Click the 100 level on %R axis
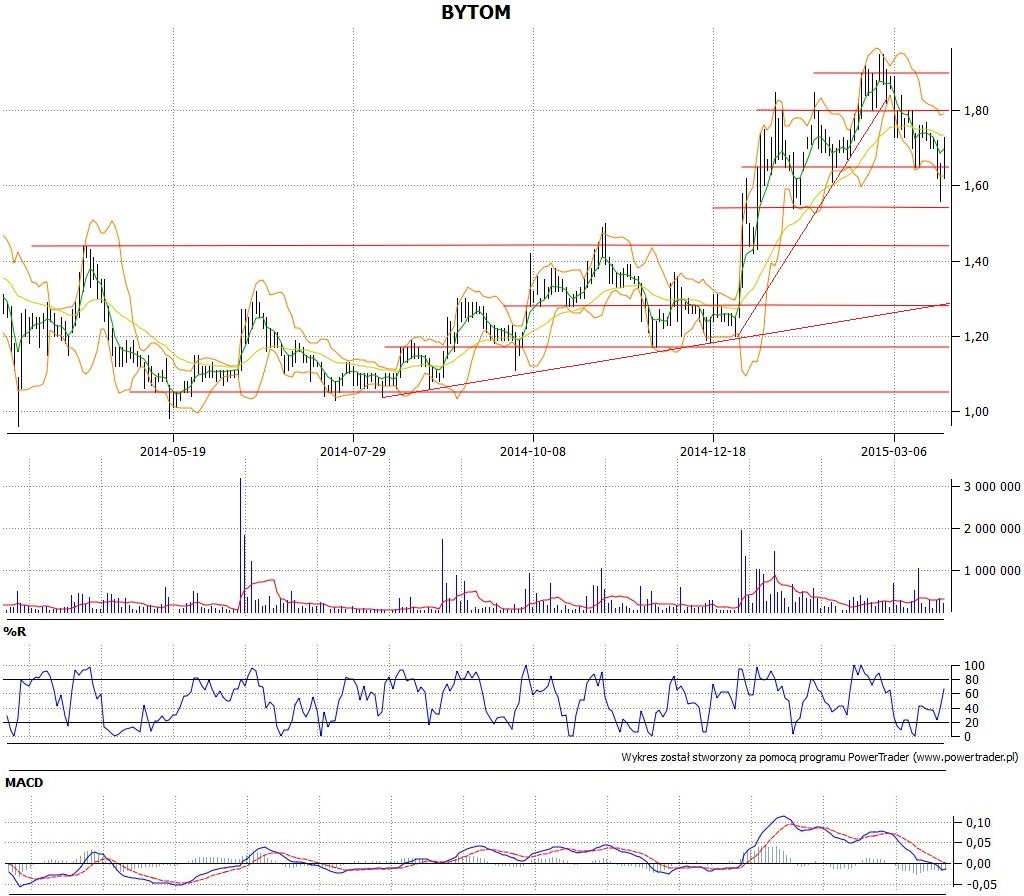This screenshot has width=1024, height=896. (974, 666)
